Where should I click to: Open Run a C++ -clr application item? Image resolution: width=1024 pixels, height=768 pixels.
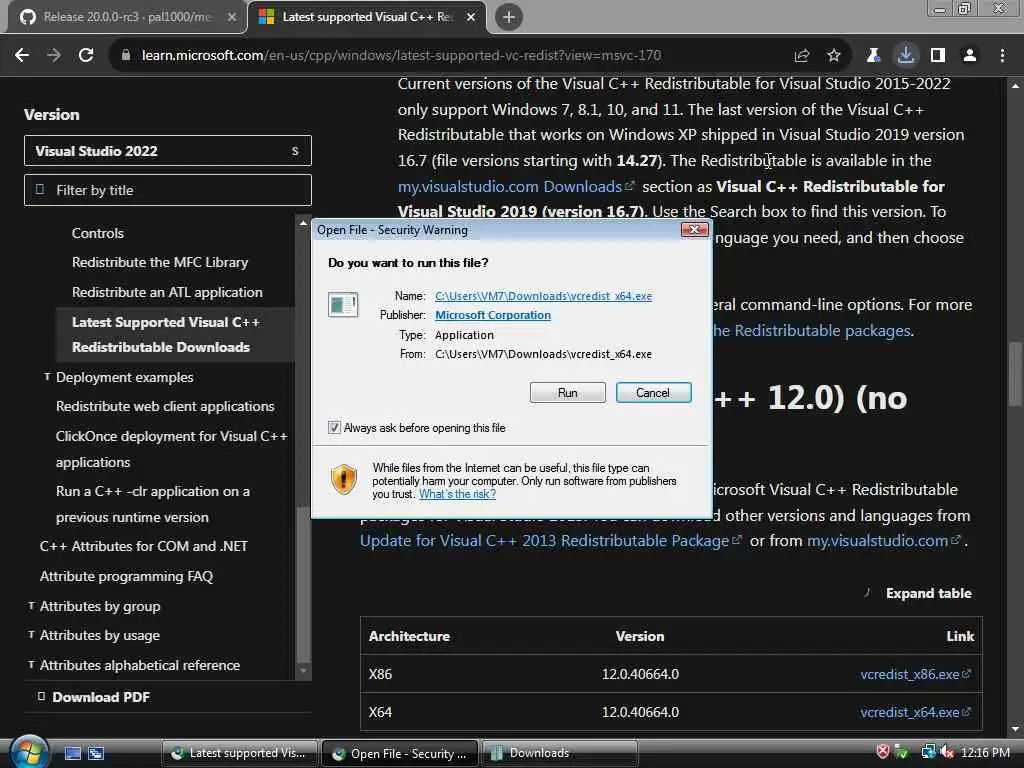coord(153,504)
